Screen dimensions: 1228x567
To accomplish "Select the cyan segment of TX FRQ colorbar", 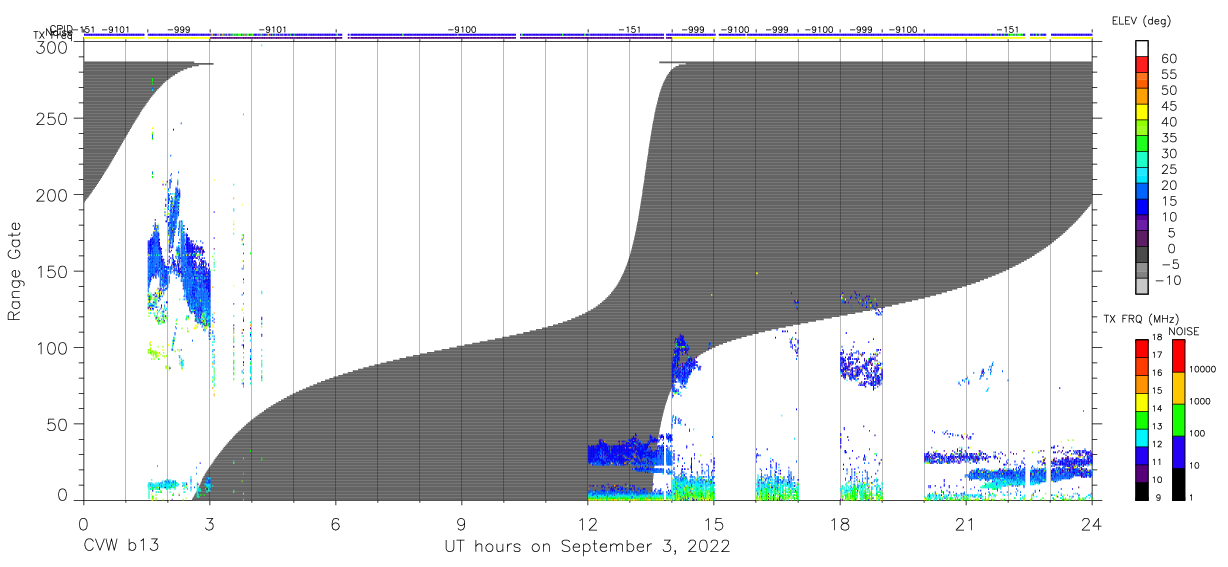I will point(1142,437).
